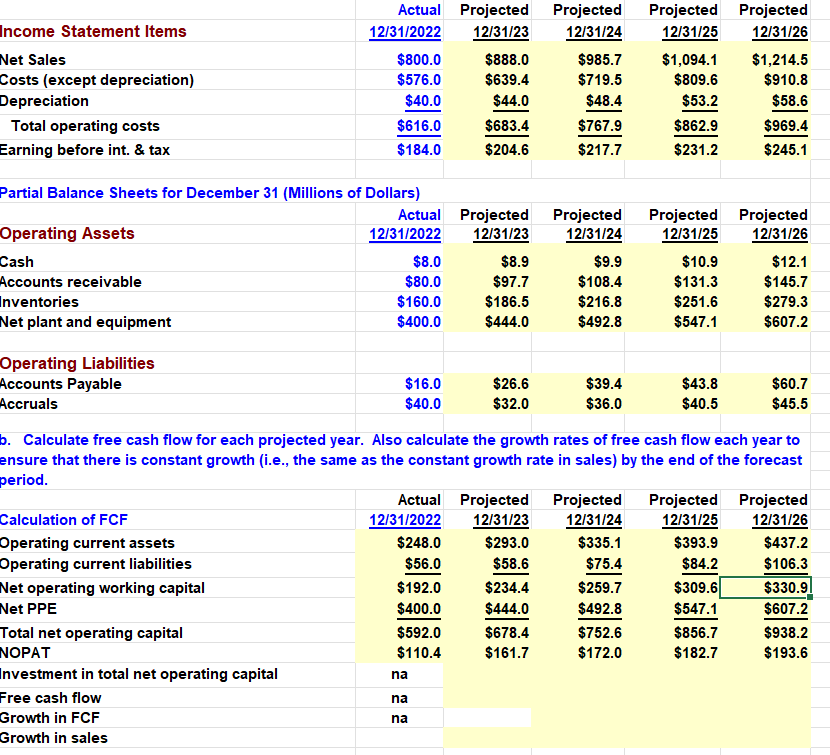Select the Inventories value $216.8 for 12/31/24
This screenshot has width=830, height=755.
(x=600, y=301)
